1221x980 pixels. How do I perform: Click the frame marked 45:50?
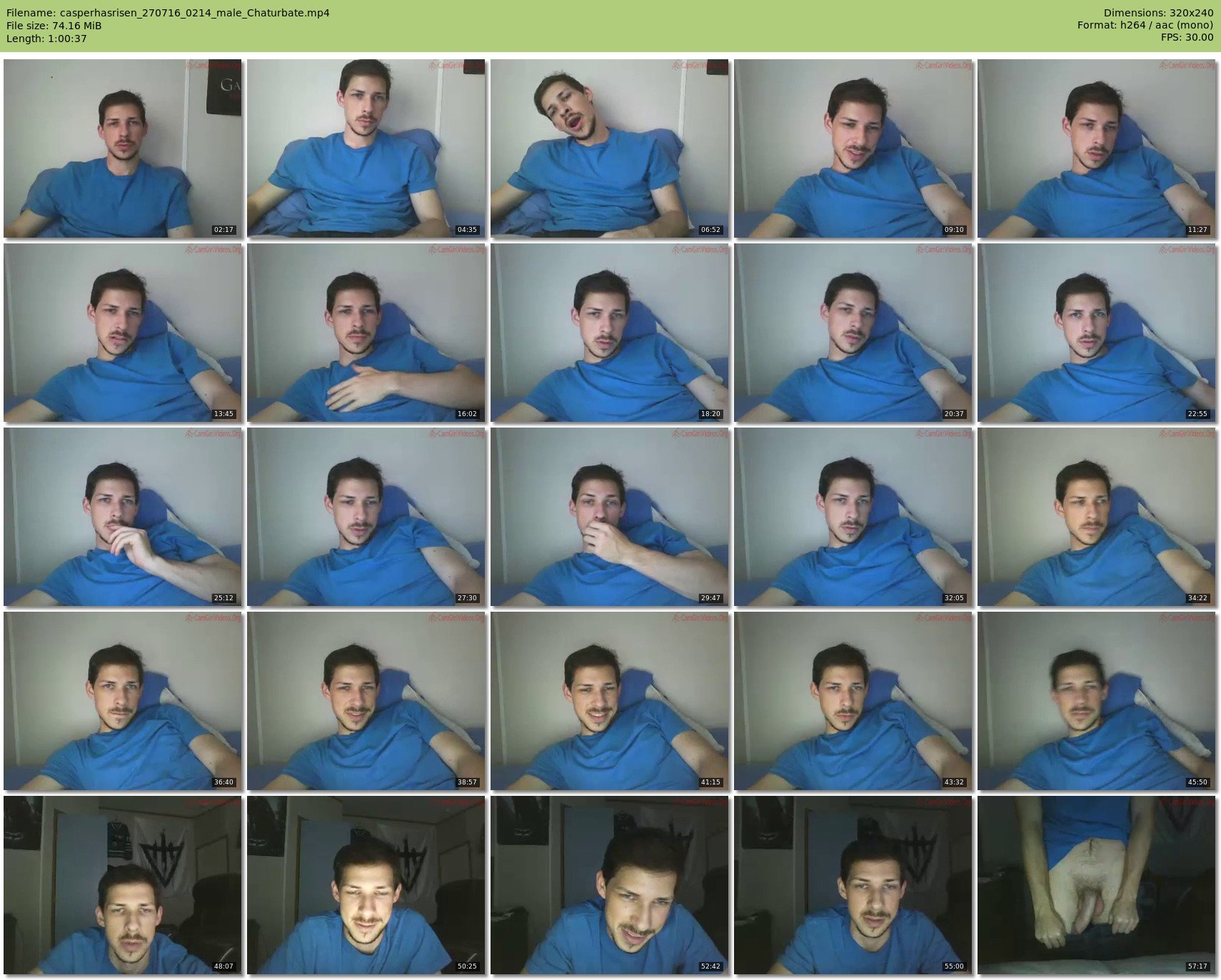[x=1097, y=701]
